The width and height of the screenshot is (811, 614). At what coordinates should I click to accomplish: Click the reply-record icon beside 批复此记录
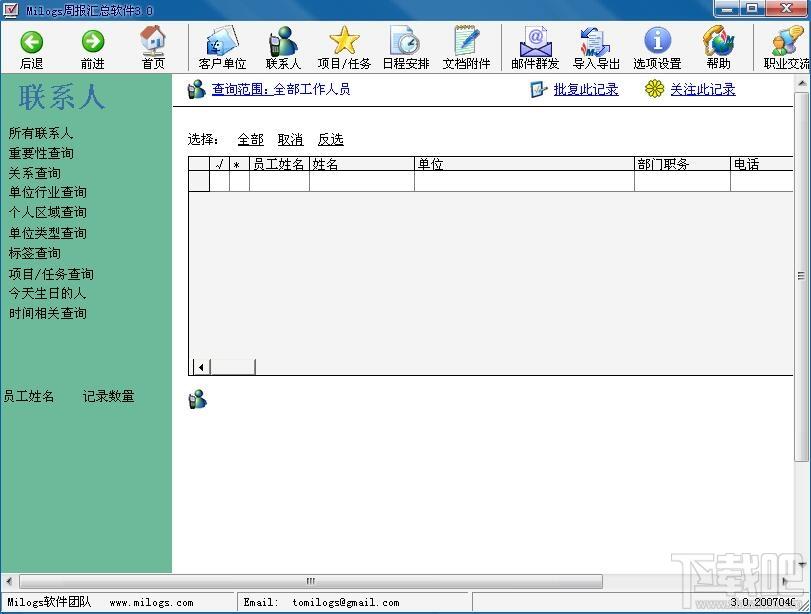538,89
